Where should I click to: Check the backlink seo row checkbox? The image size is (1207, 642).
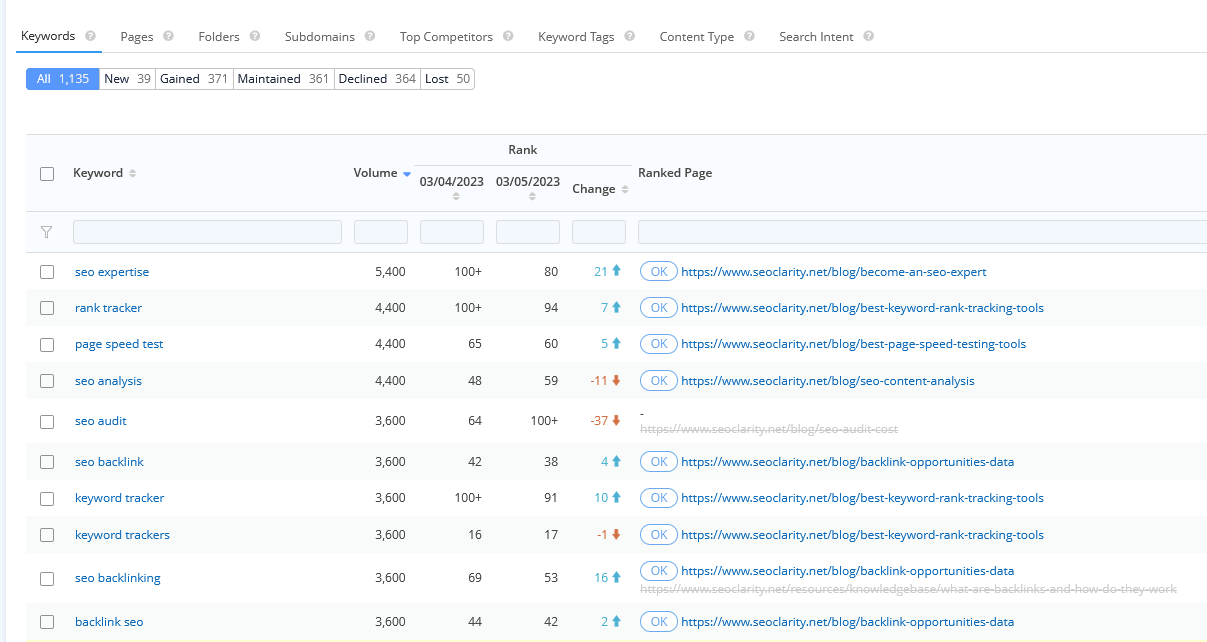point(47,622)
